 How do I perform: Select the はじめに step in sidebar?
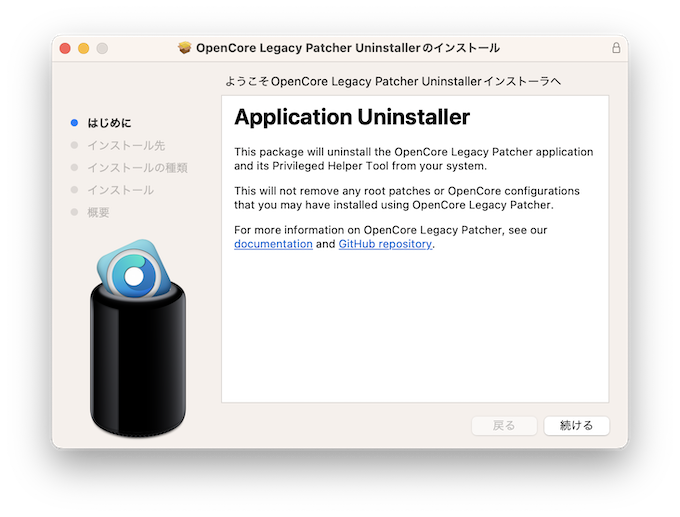[x=109, y=123]
